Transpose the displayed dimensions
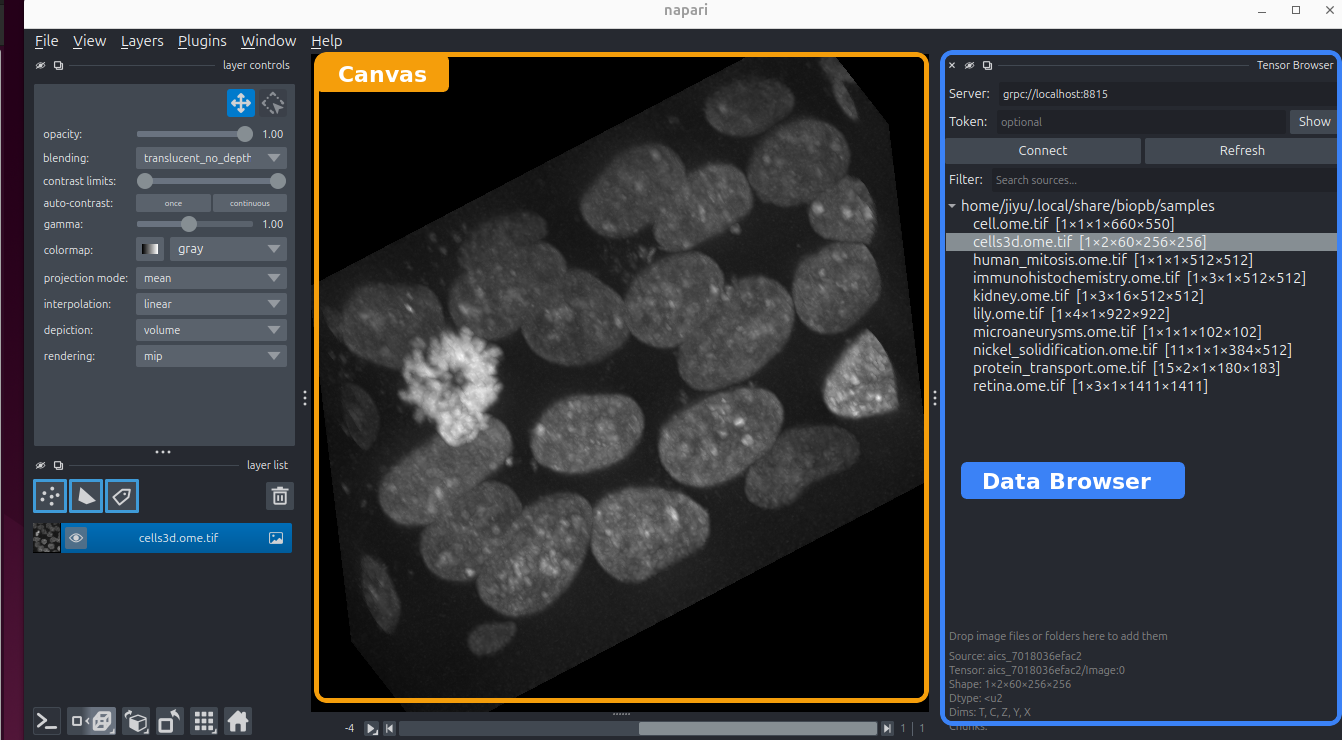 (170, 721)
